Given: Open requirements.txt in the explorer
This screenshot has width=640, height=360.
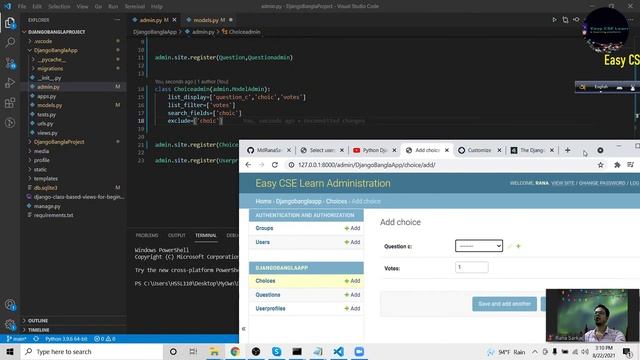Looking at the screenshot, I should tap(53, 215).
